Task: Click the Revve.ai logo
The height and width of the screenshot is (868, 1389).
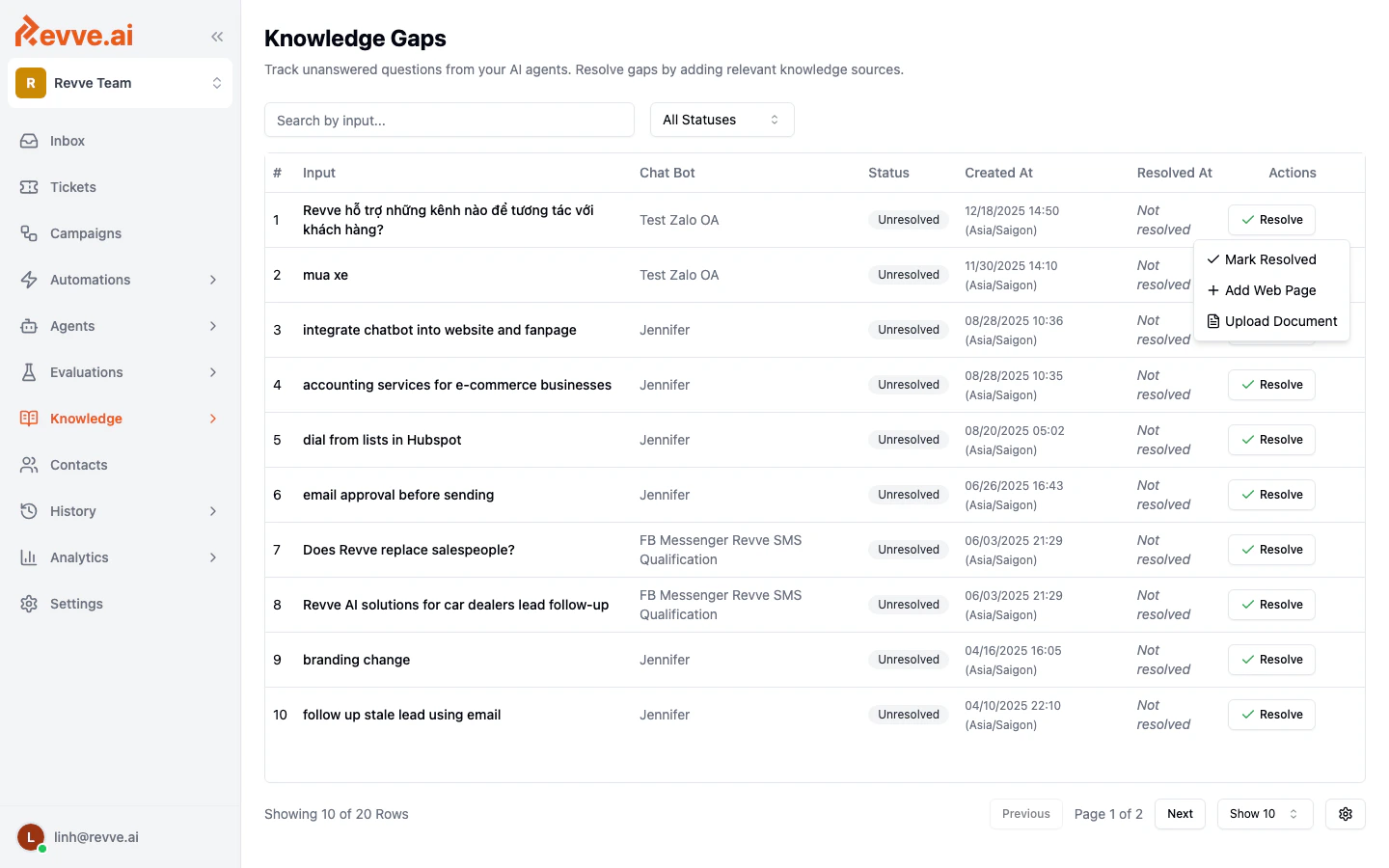Action: click(x=74, y=32)
